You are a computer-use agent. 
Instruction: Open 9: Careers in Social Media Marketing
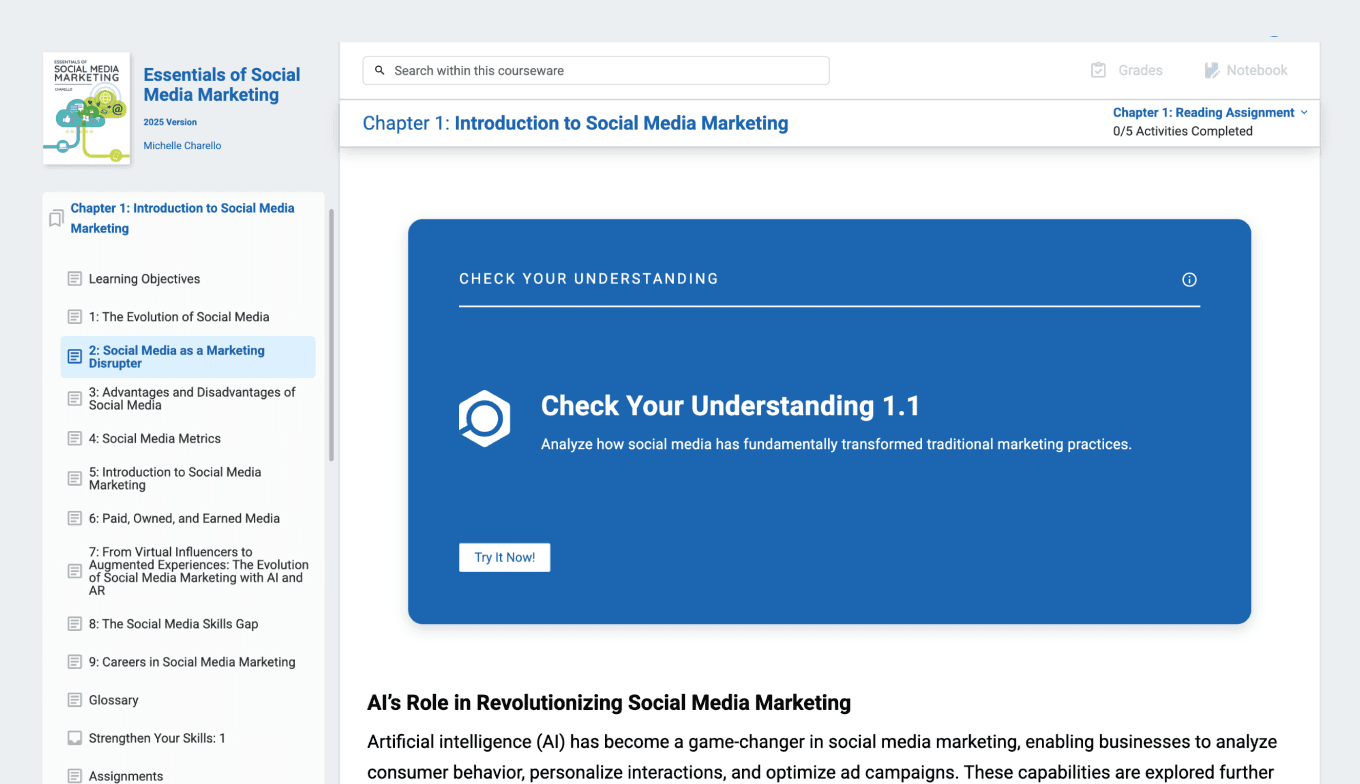point(192,662)
